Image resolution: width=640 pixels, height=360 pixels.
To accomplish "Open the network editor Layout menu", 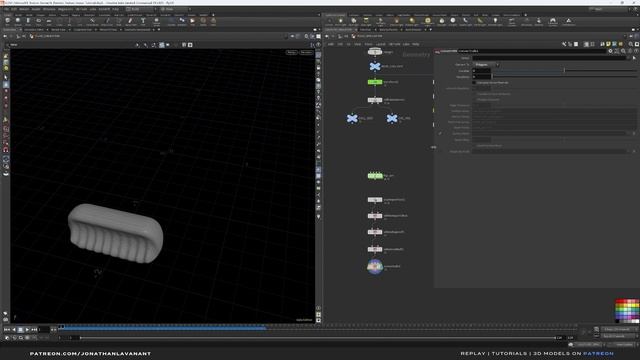I will [381, 44].
